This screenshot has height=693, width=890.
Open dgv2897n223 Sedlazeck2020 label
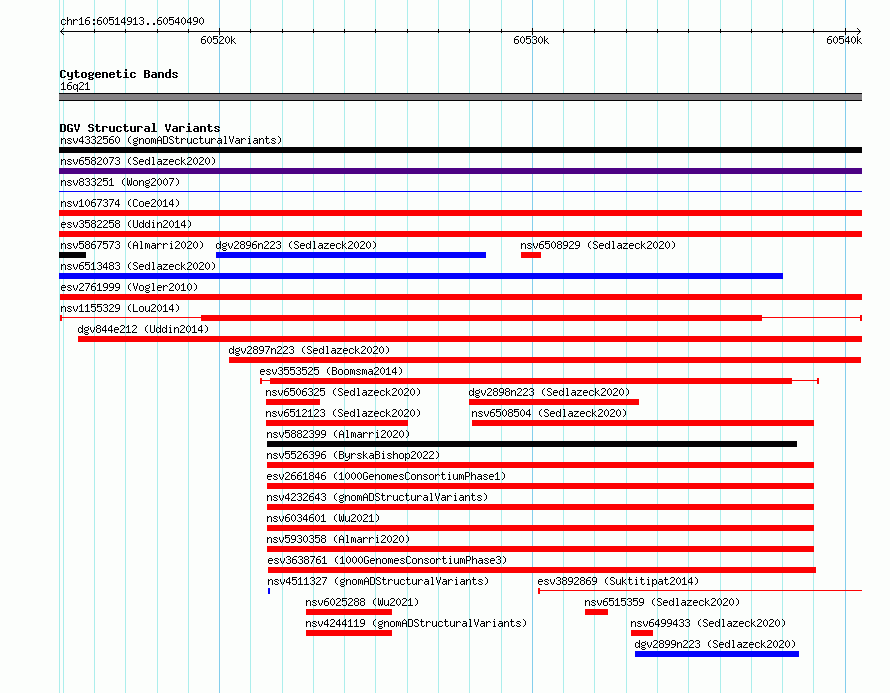pyautogui.click(x=309, y=350)
